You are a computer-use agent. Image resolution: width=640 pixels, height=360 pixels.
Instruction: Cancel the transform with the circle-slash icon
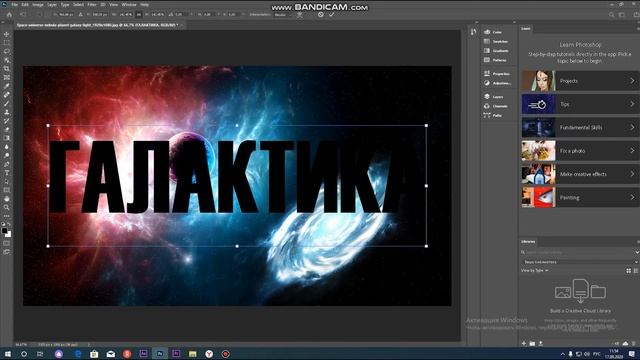pyautogui.click(x=321, y=15)
